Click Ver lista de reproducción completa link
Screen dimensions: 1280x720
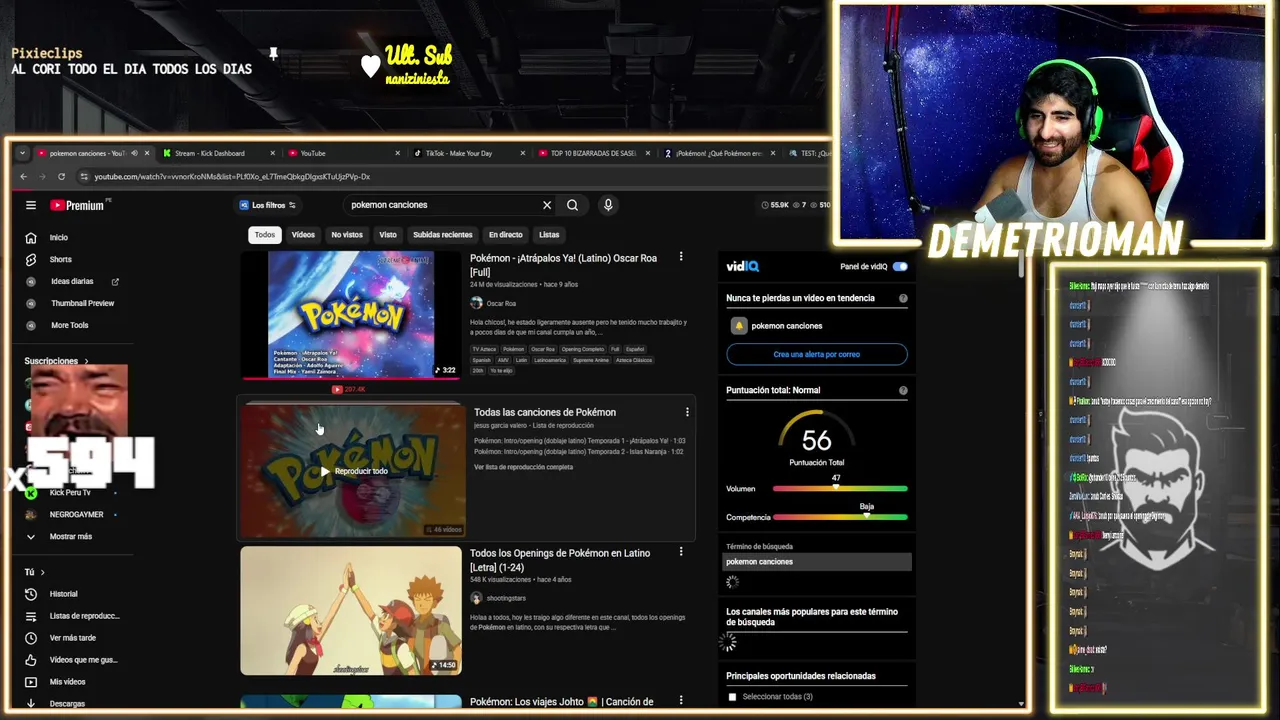tap(523, 467)
